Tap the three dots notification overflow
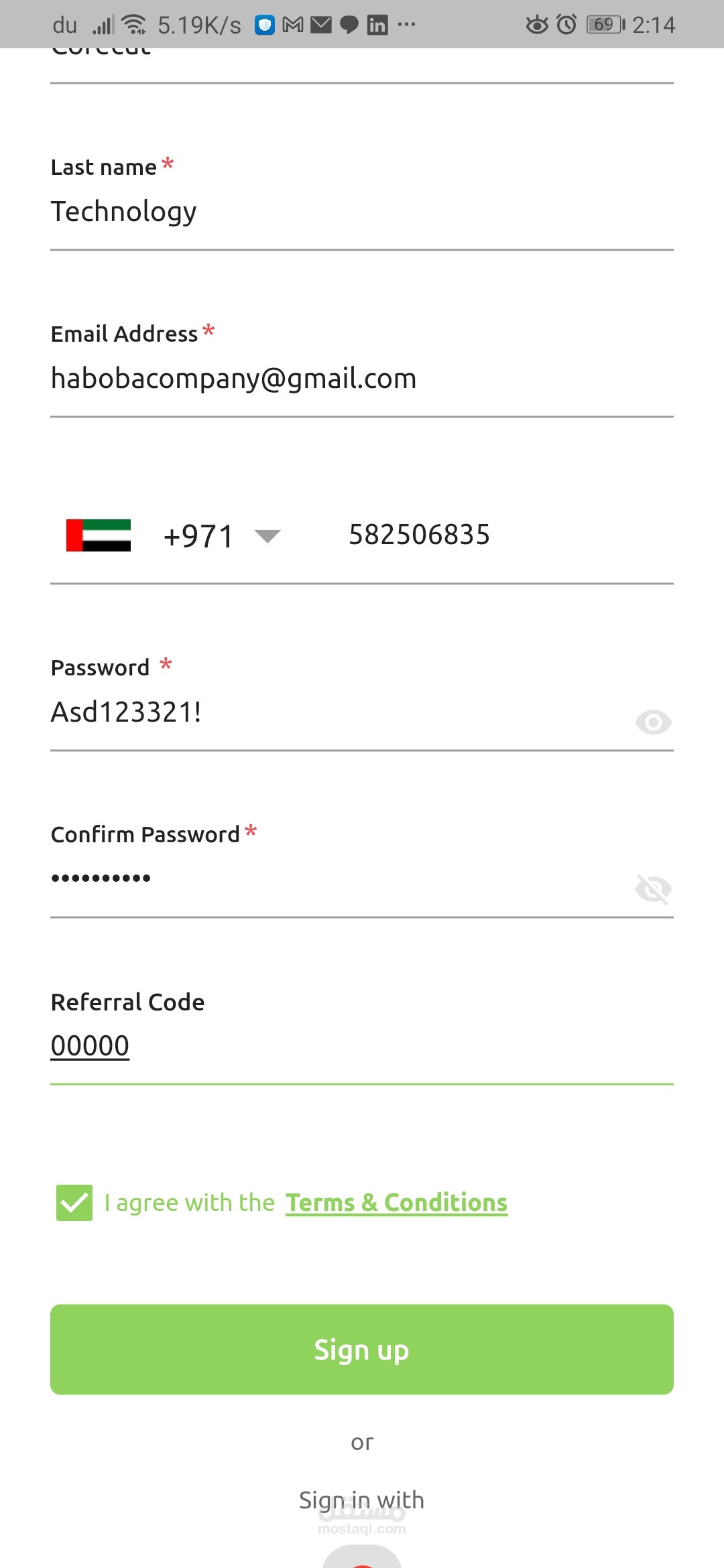Image resolution: width=724 pixels, height=1568 pixels. click(406, 25)
